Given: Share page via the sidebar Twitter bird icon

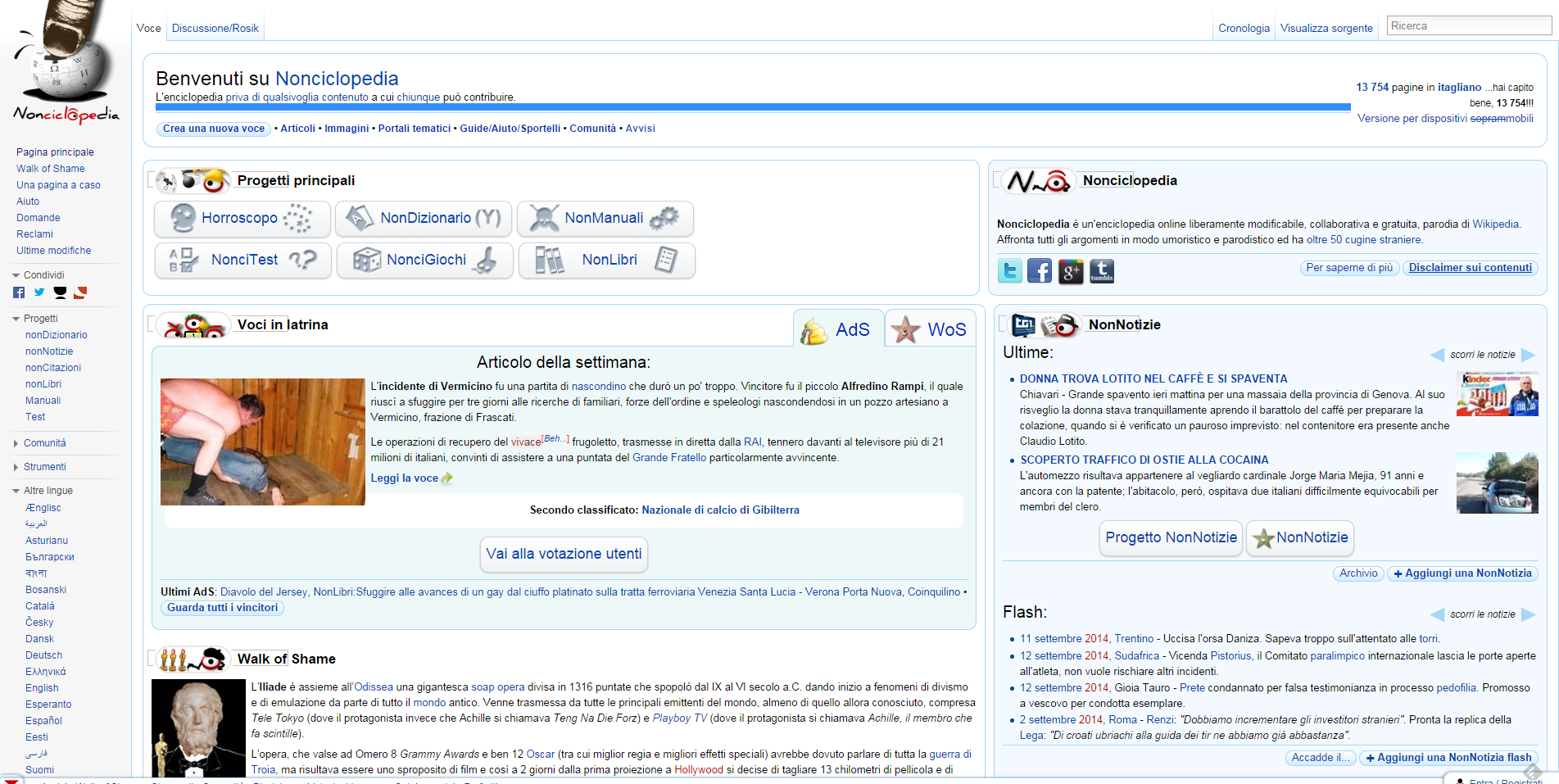Looking at the screenshot, I should tap(39, 292).
